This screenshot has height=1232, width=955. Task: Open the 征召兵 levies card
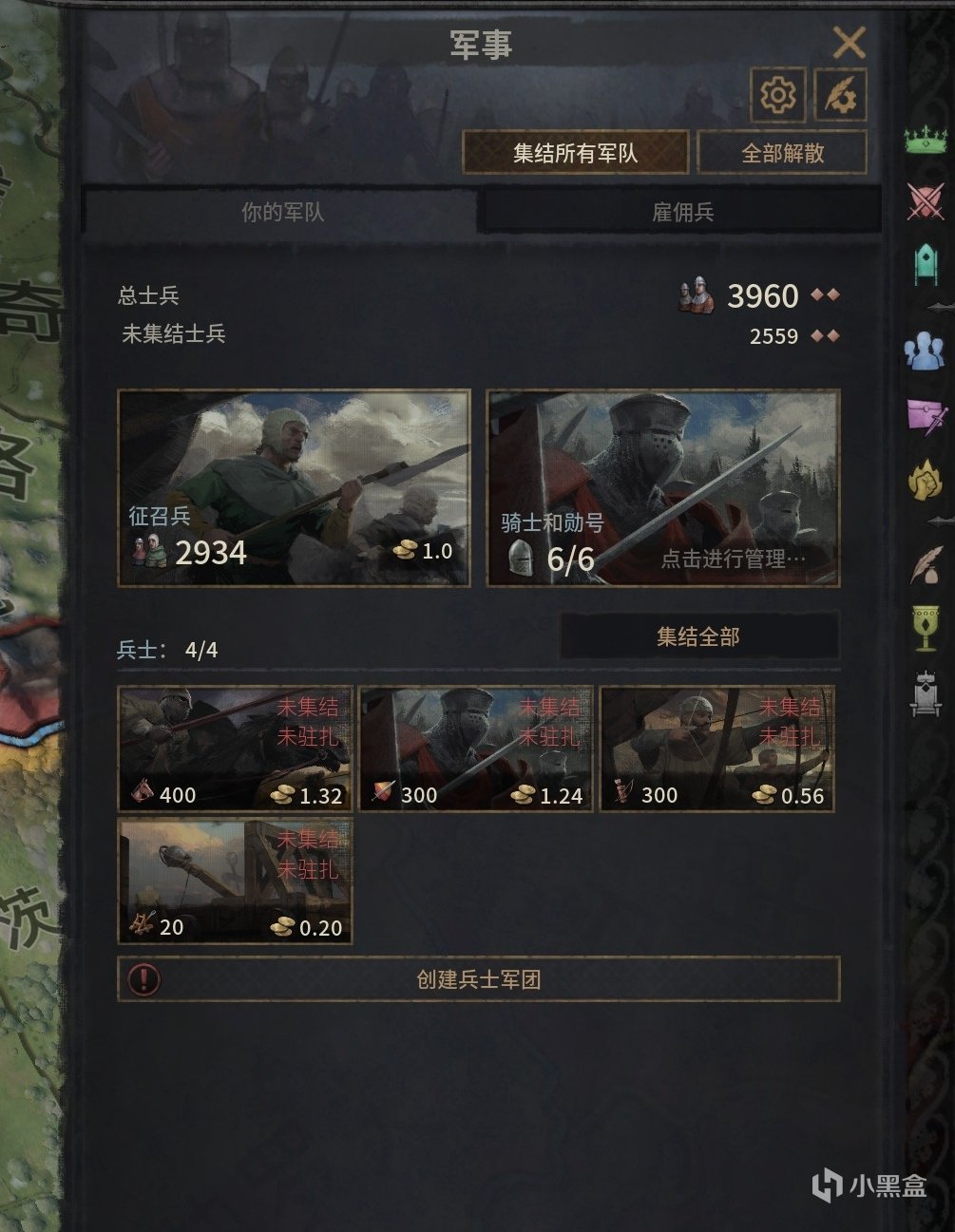pos(294,487)
